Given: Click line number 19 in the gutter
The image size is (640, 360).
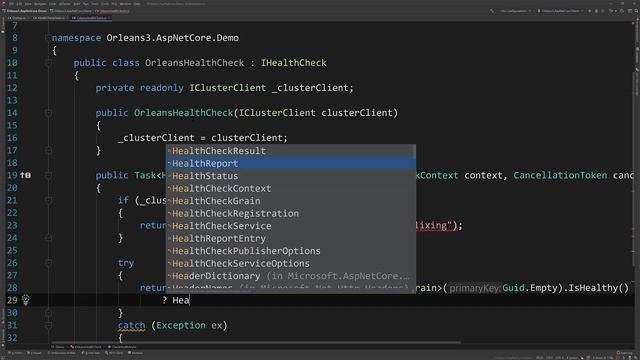Looking at the screenshot, I should [12, 176].
